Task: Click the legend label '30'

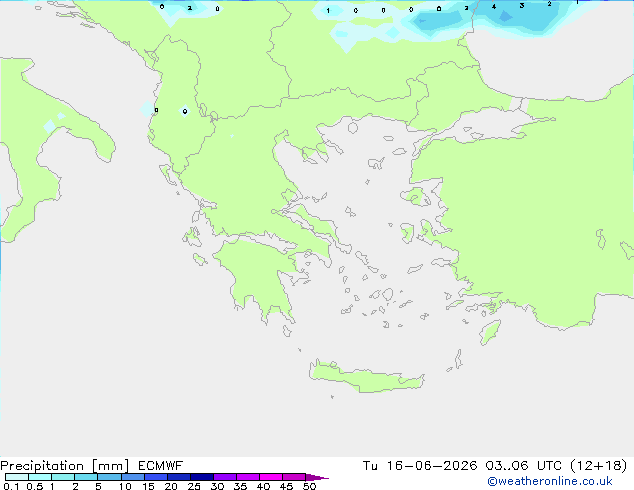Action: [217, 486]
